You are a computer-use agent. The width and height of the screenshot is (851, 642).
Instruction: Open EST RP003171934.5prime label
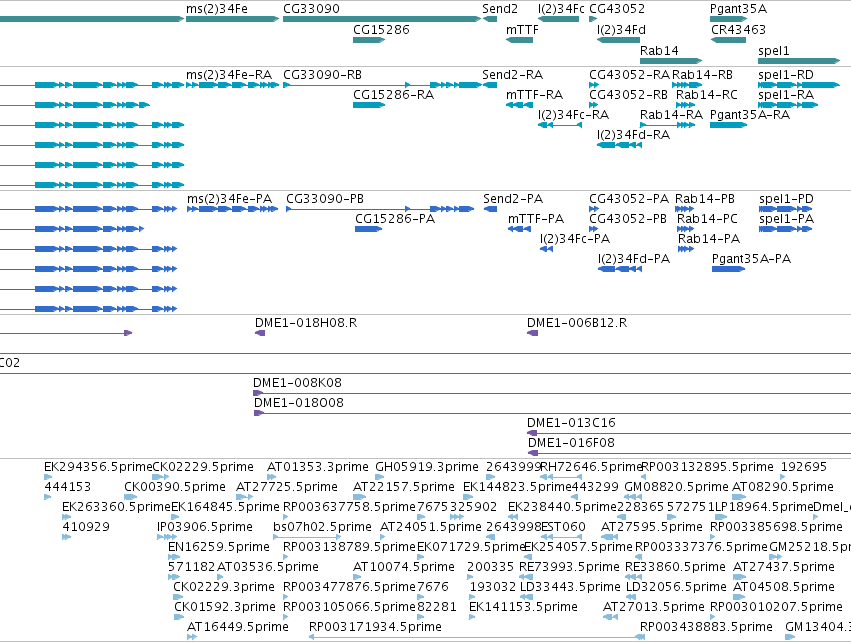pyautogui.click(x=375, y=627)
